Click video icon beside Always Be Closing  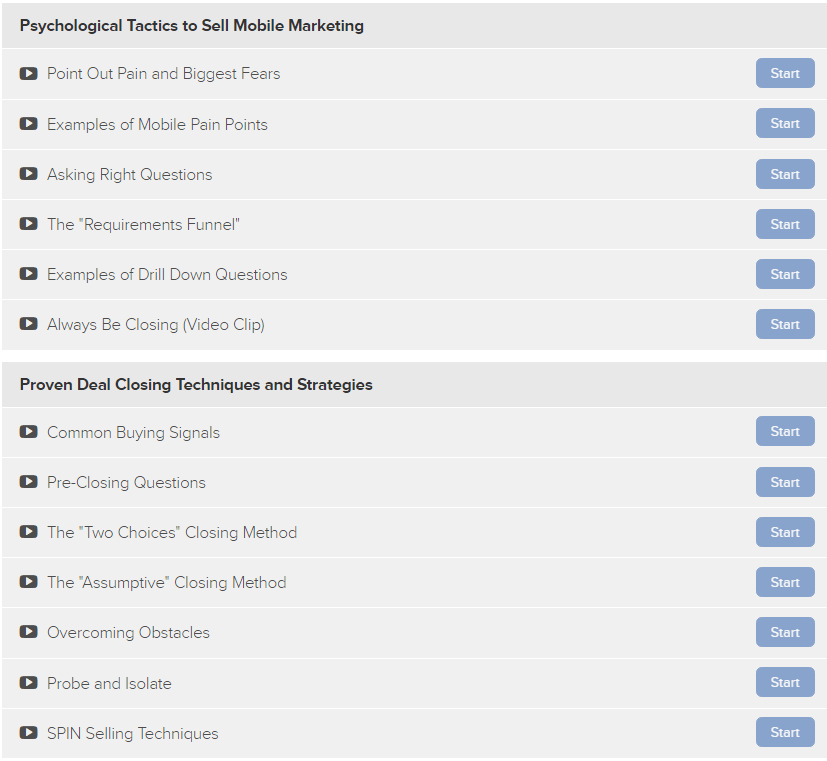[28, 323]
